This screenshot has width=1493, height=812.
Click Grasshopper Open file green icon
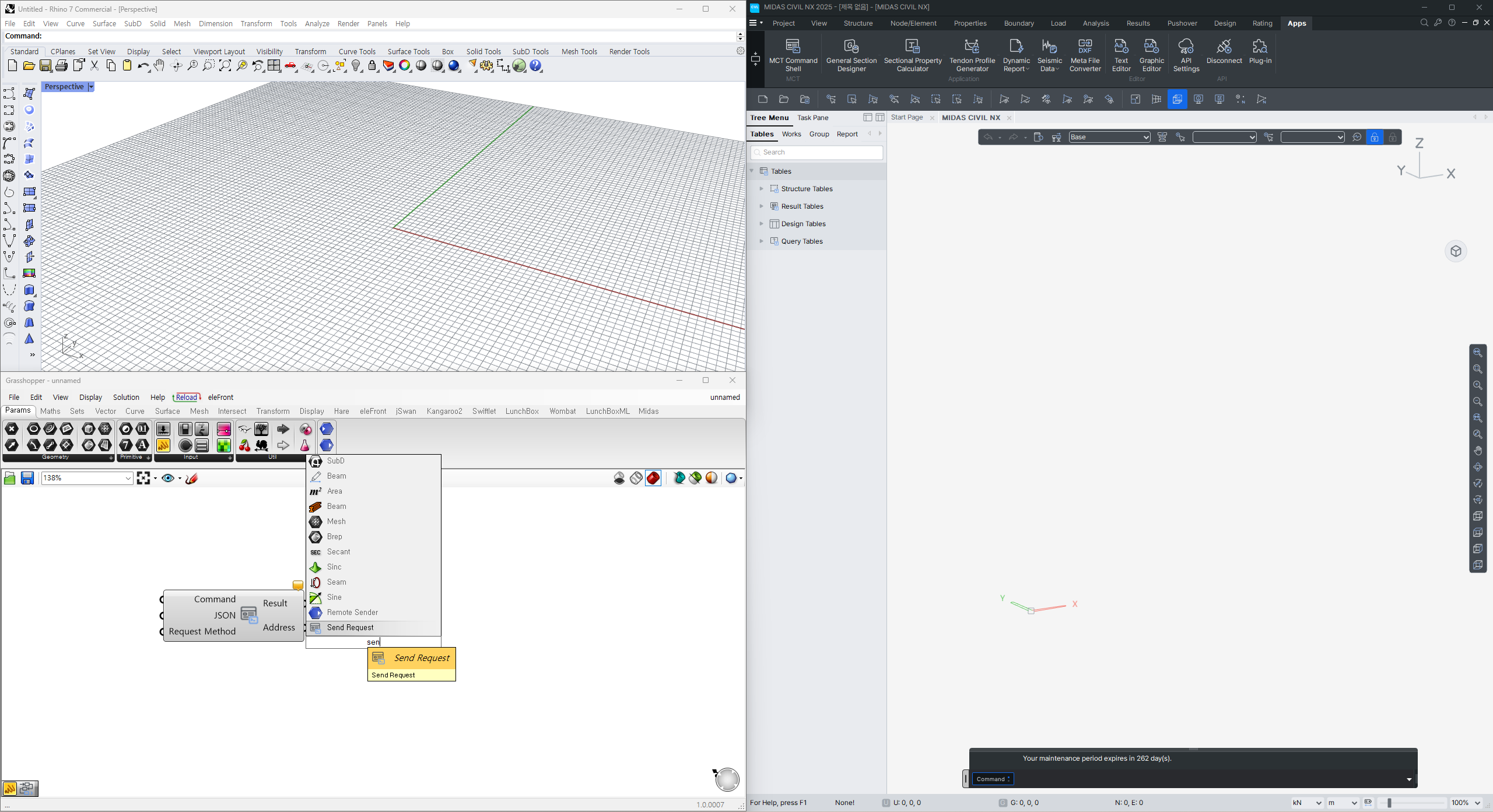click(x=9, y=478)
